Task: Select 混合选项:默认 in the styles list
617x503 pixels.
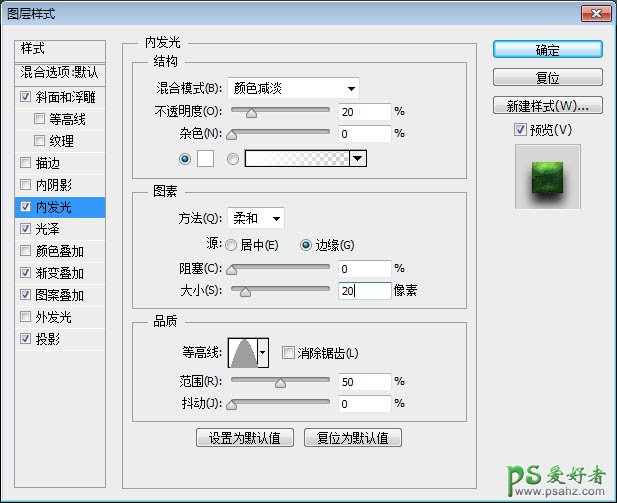Action: 60,73
